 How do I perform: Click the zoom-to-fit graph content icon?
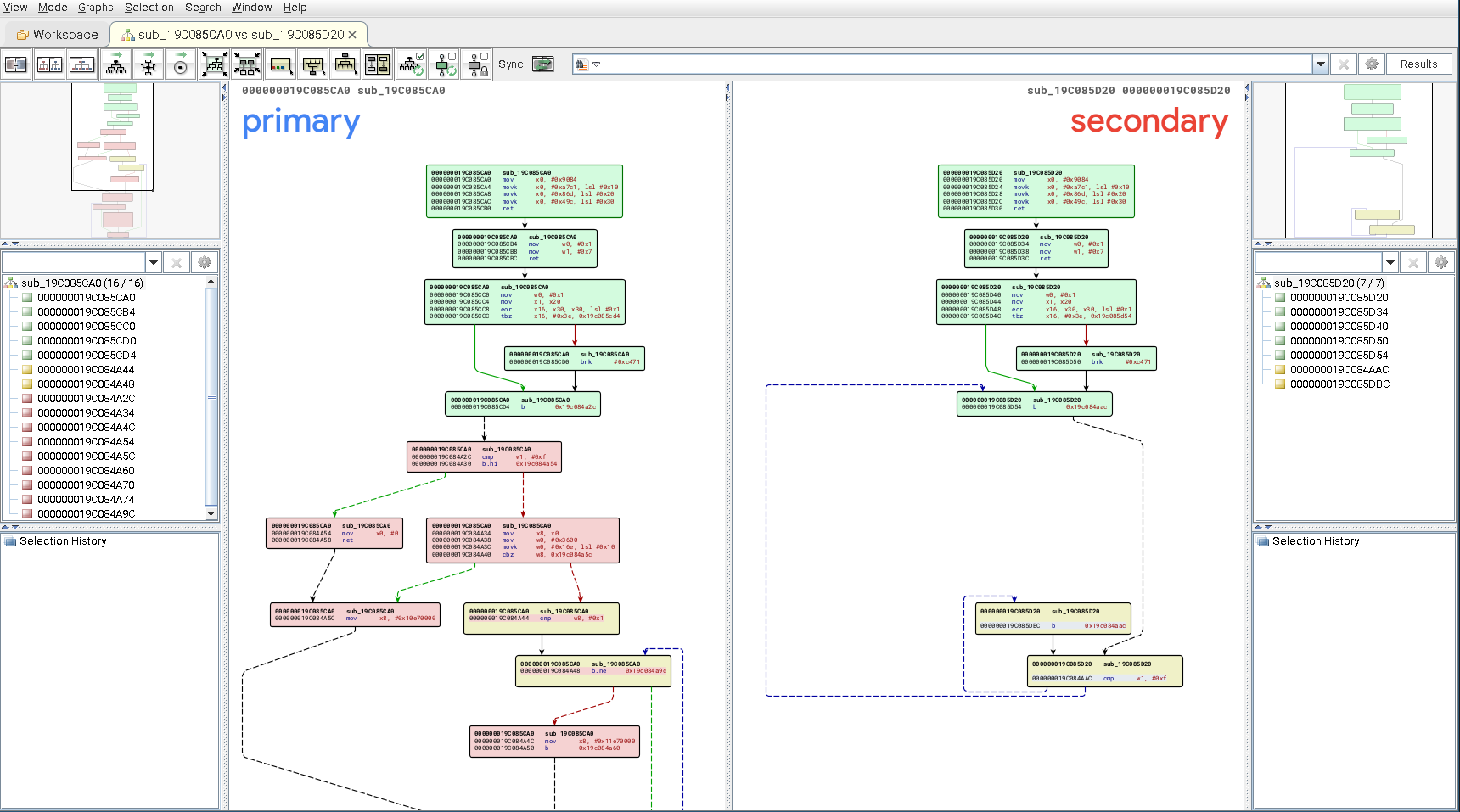click(x=214, y=64)
